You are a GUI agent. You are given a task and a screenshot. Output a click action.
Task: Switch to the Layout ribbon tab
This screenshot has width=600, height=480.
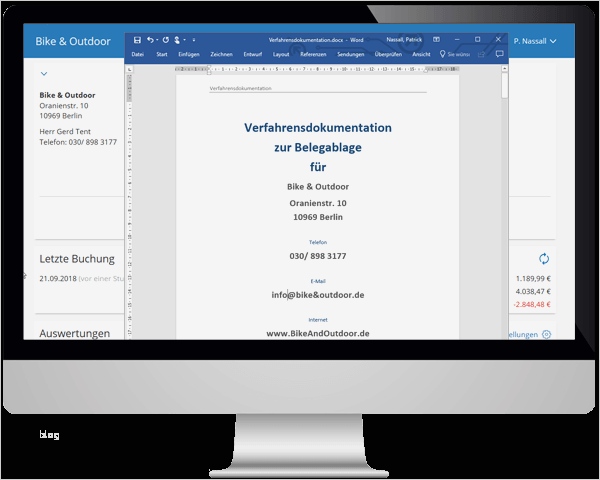click(x=281, y=54)
